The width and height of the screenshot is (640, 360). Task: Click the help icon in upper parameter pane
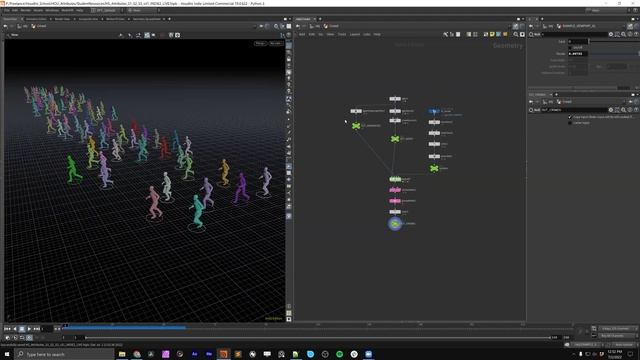[637, 34]
